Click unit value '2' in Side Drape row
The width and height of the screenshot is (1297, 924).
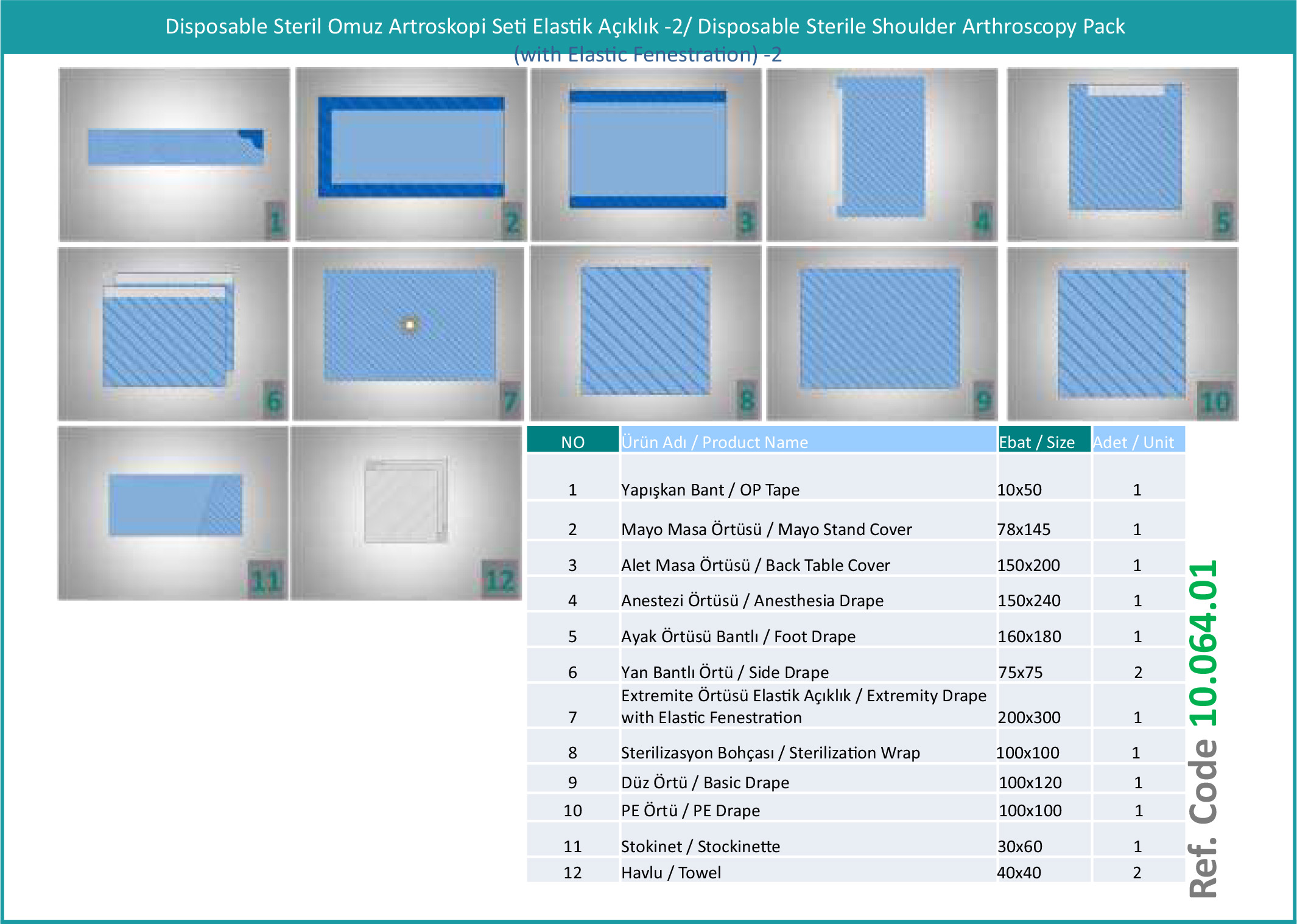[x=1138, y=672]
